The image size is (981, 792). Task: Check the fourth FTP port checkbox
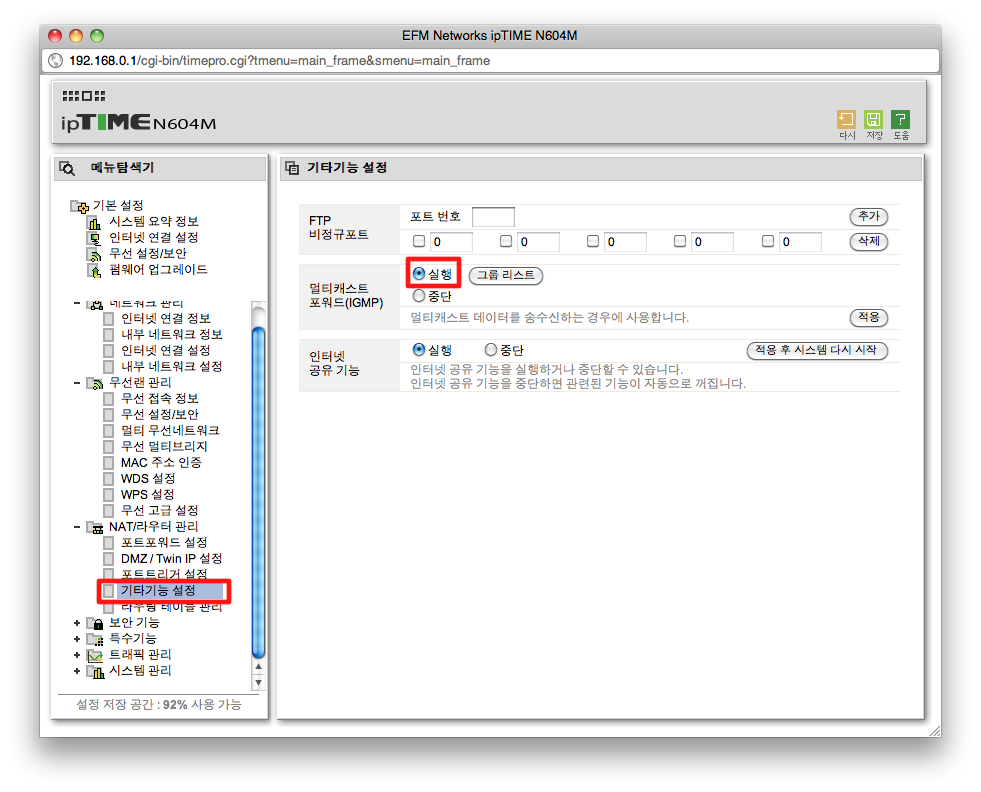coord(680,241)
